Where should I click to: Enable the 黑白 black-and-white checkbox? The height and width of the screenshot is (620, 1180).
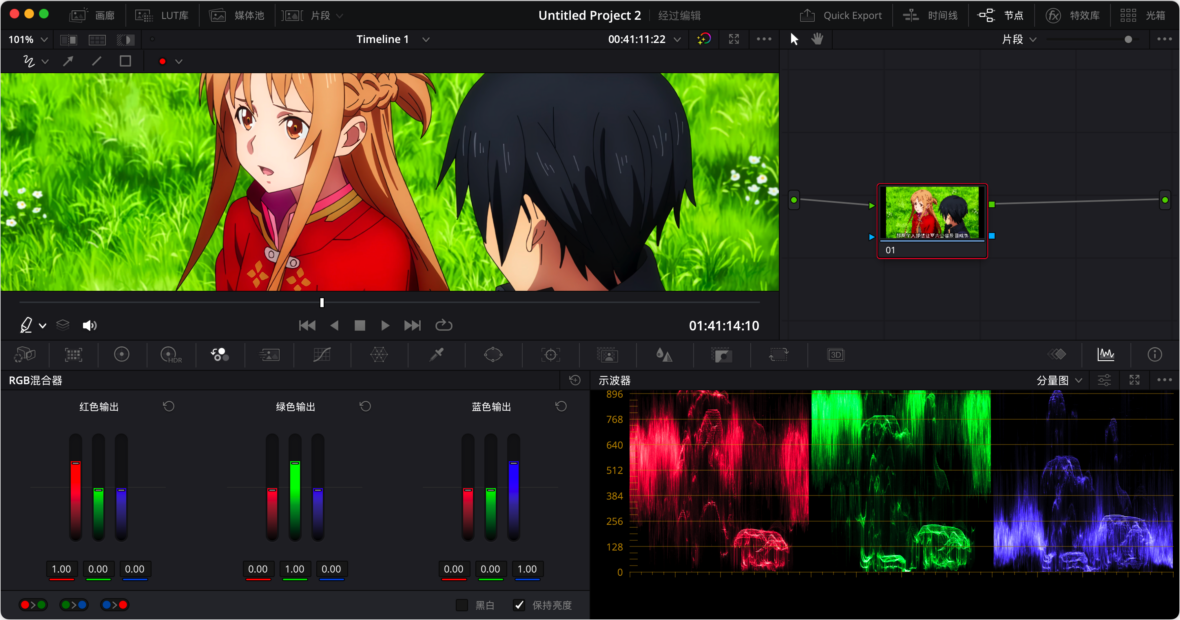461,604
